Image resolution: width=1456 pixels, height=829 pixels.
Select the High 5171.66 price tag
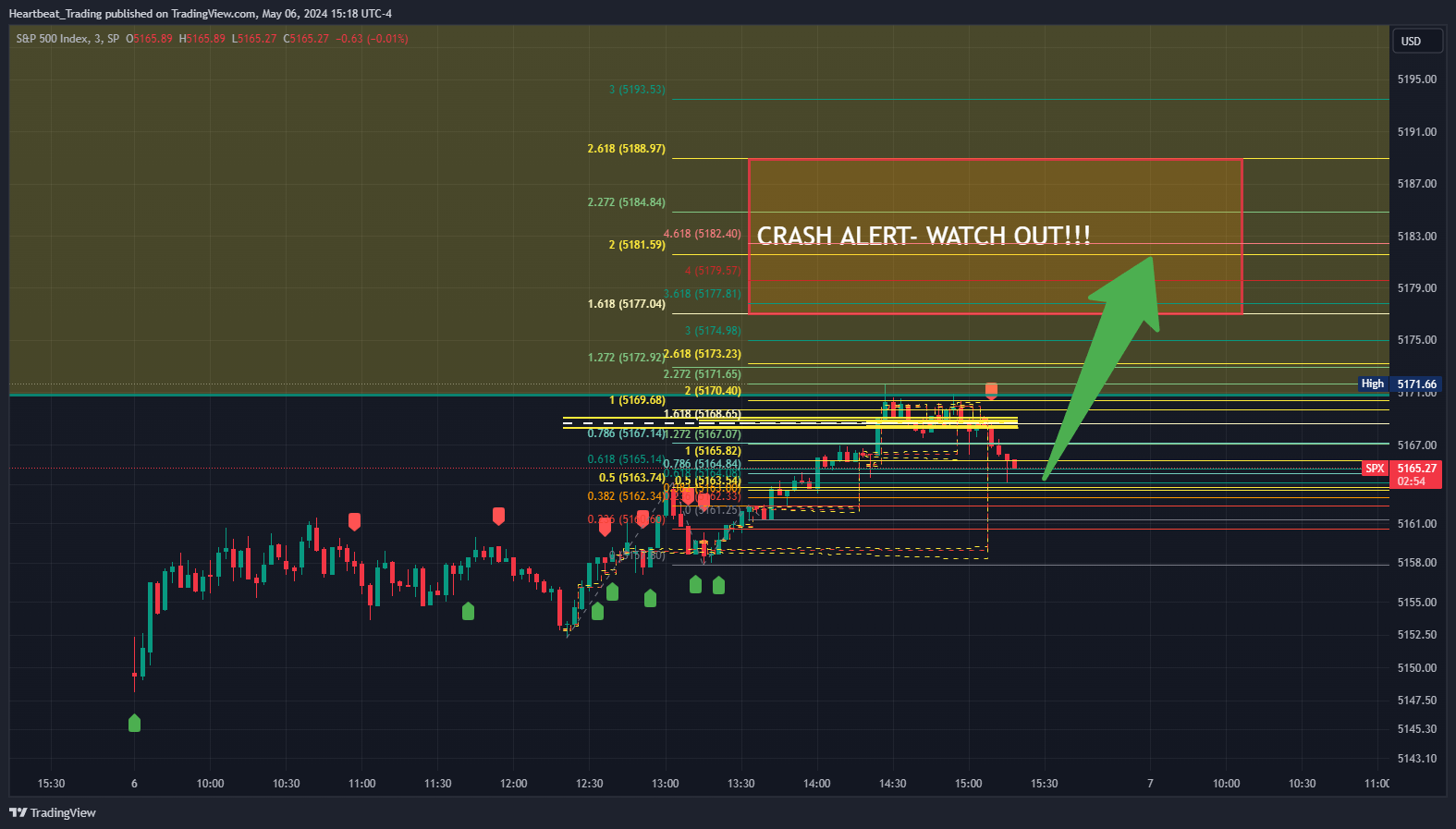click(1401, 384)
